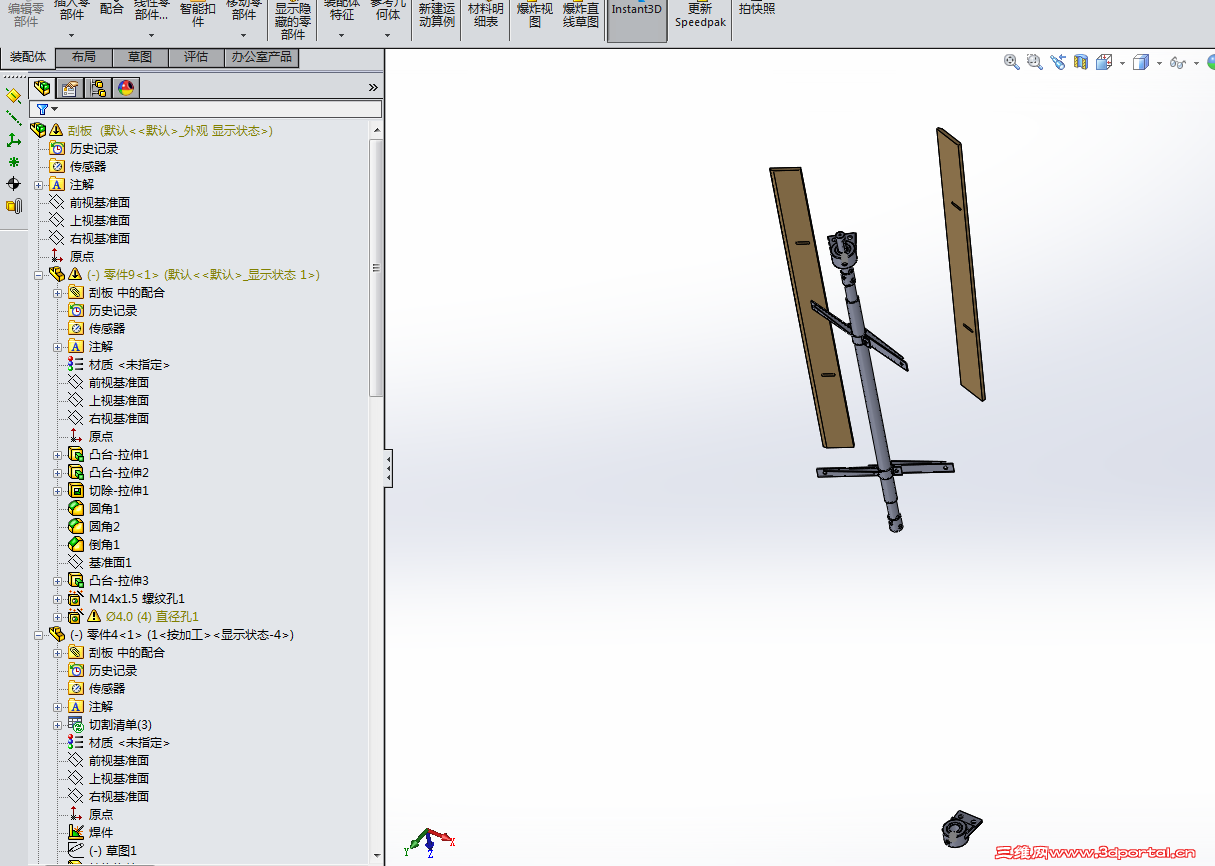Open Display Style dropdown arrow

tap(1159, 63)
